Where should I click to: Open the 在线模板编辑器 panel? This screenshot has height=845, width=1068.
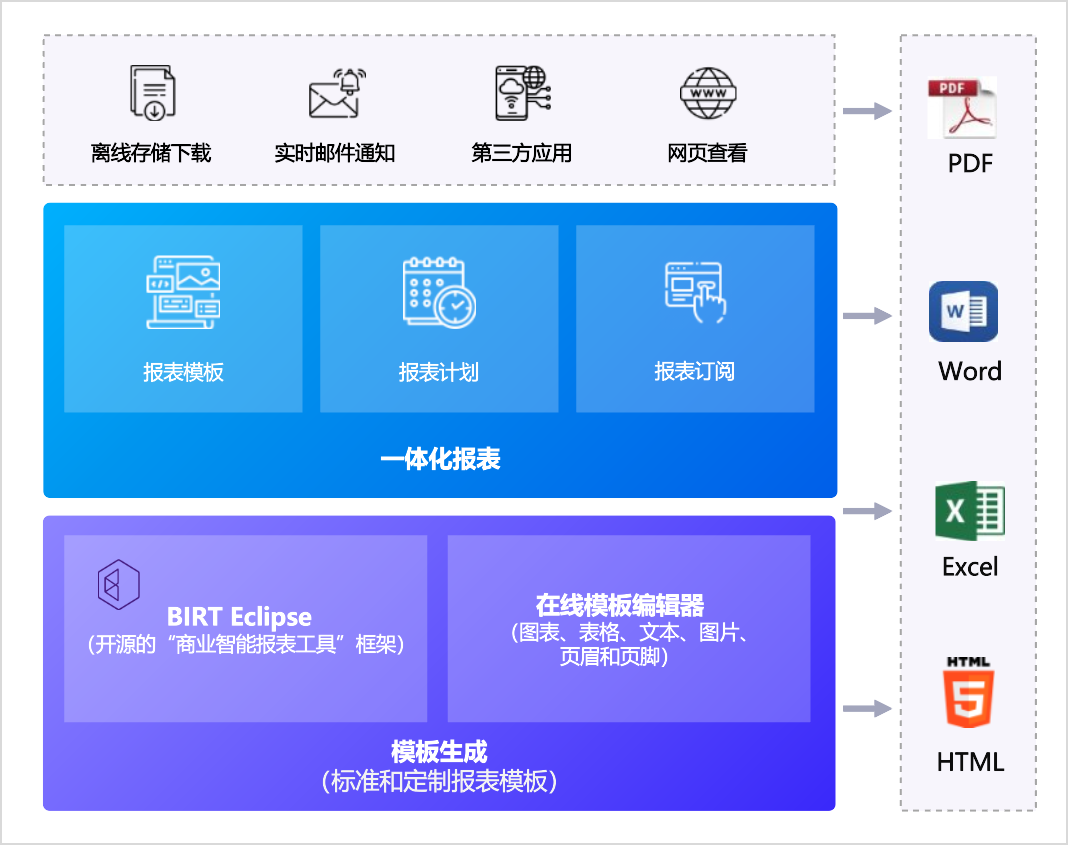(x=628, y=628)
